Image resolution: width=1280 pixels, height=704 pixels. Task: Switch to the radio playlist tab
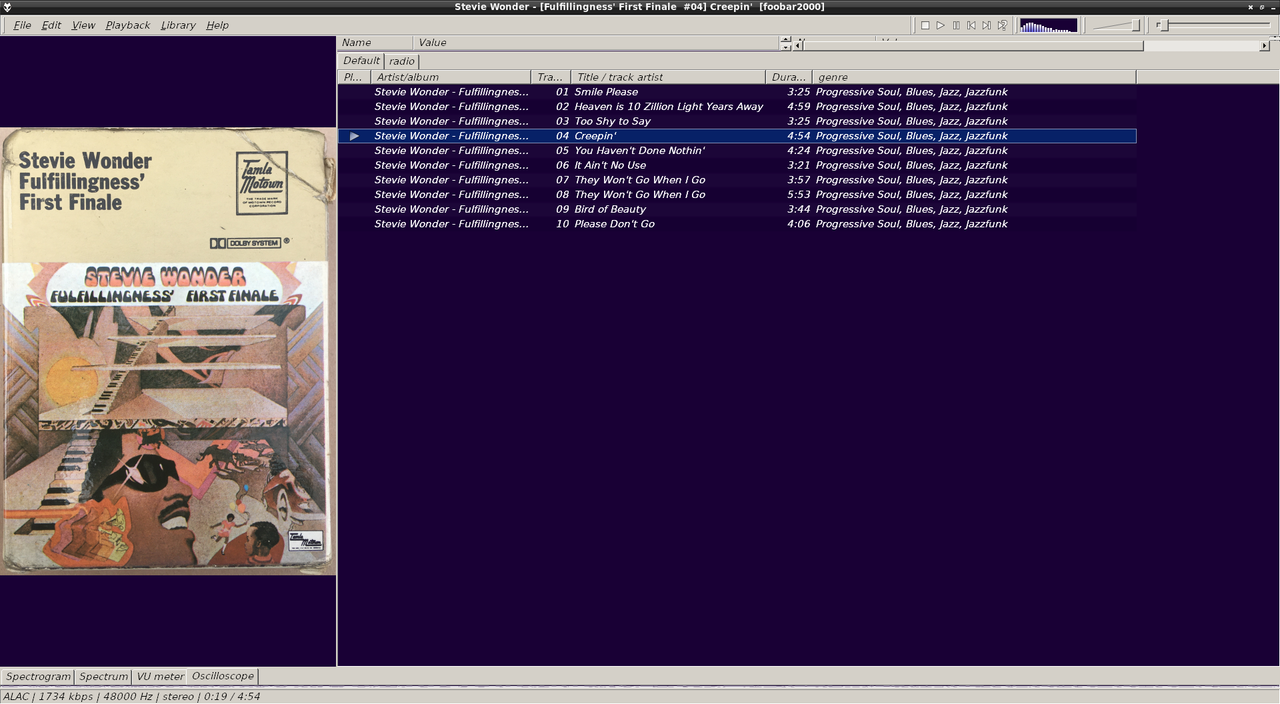point(402,61)
